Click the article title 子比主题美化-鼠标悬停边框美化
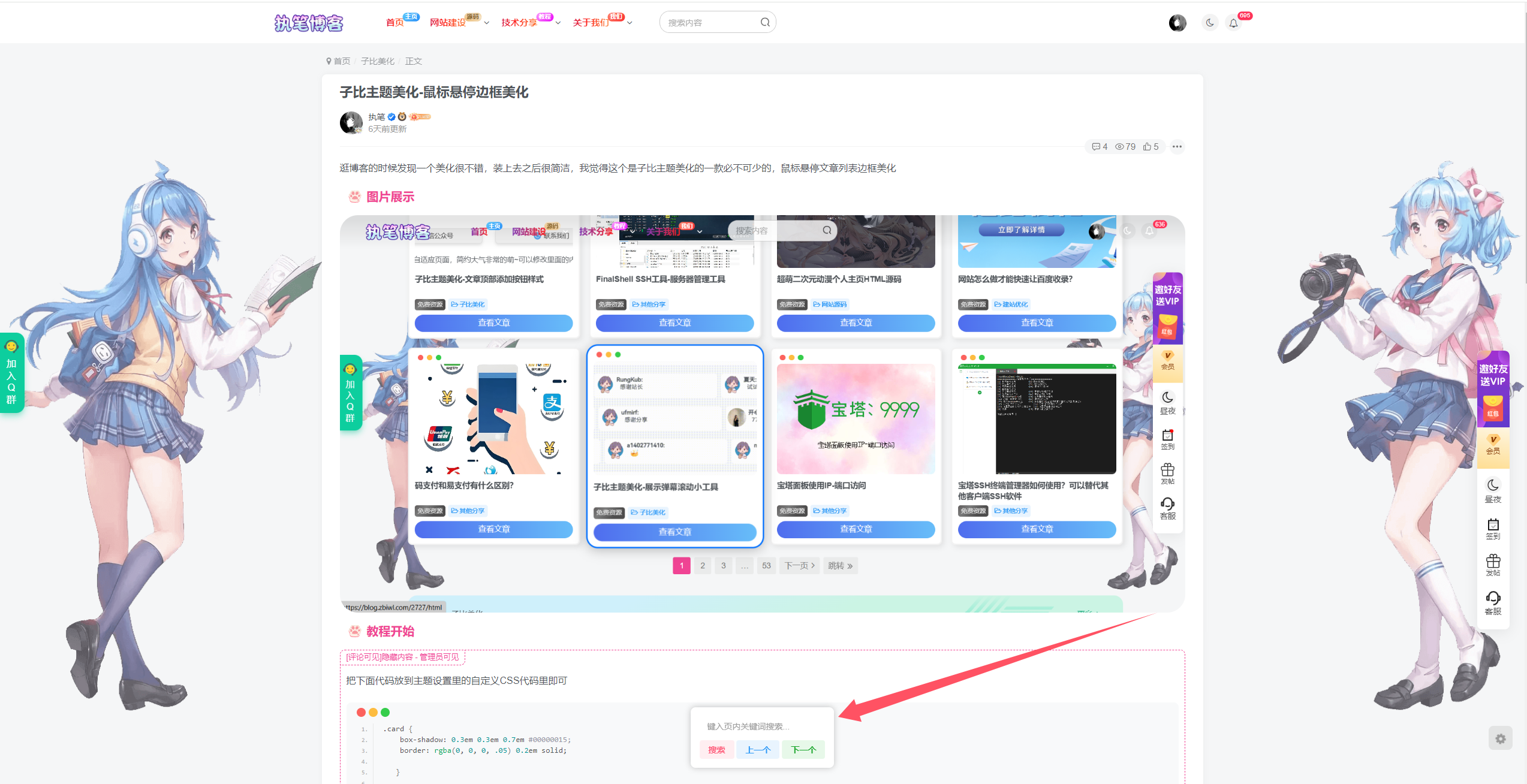 (434, 92)
